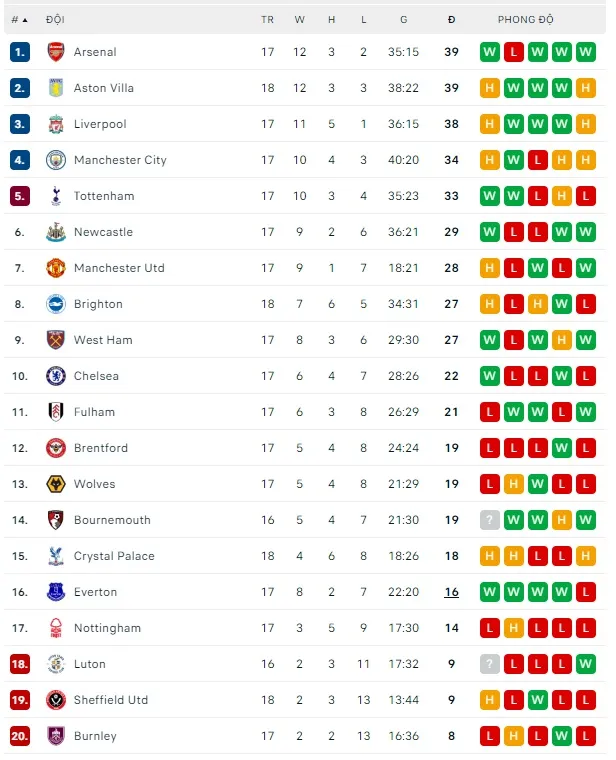Select the PHONG ĐỘ form column header
The image size is (616, 760).
(526, 20)
